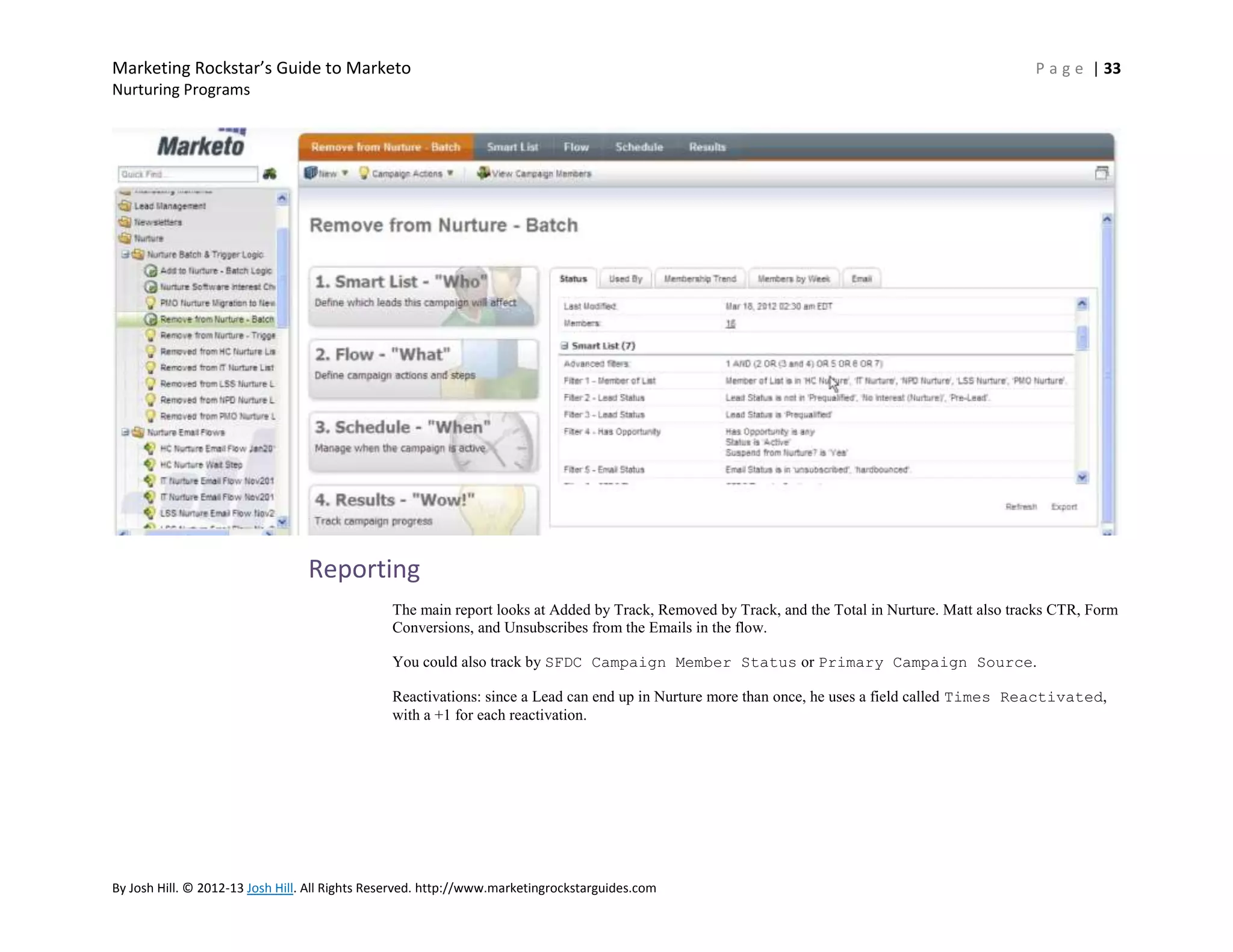The height and width of the screenshot is (952, 1233).
Task: Click the Advanced filters logic value
Action: [x=804, y=363]
